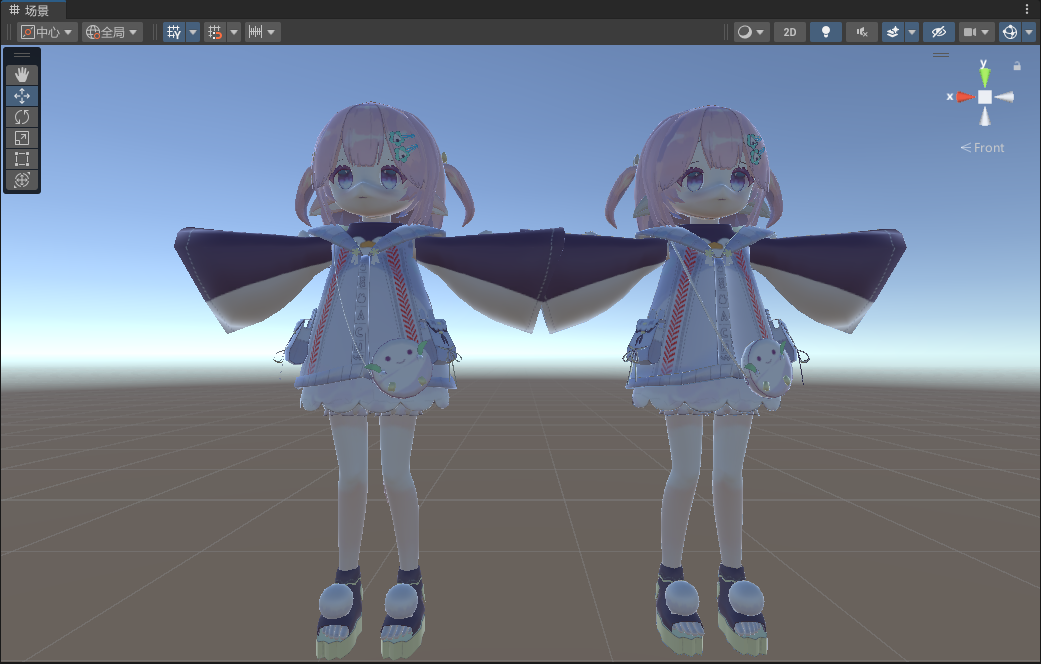Select the combined Transform tool
1041x664 pixels.
click(22, 180)
